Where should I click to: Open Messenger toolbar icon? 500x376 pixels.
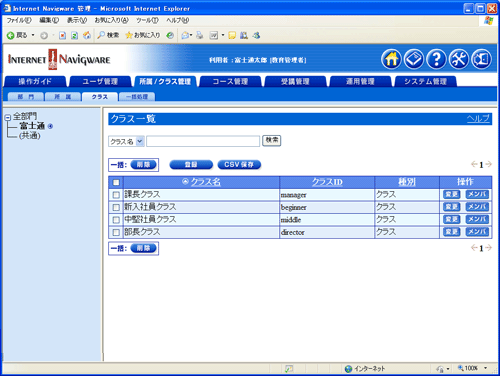coord(256,35)
